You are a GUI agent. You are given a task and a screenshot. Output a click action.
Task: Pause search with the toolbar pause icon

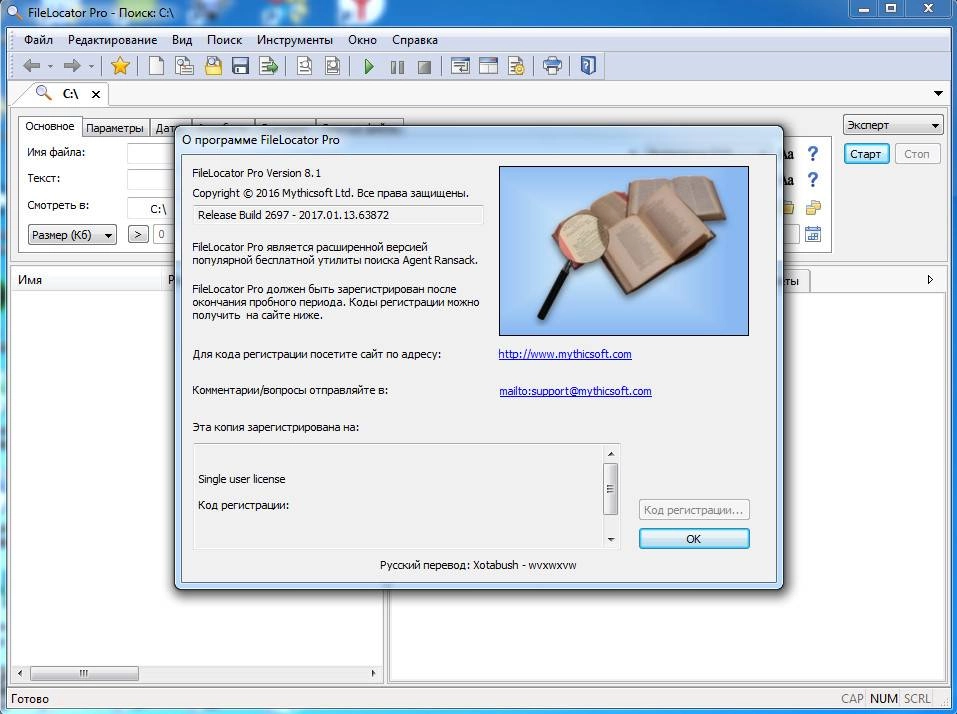397,67
